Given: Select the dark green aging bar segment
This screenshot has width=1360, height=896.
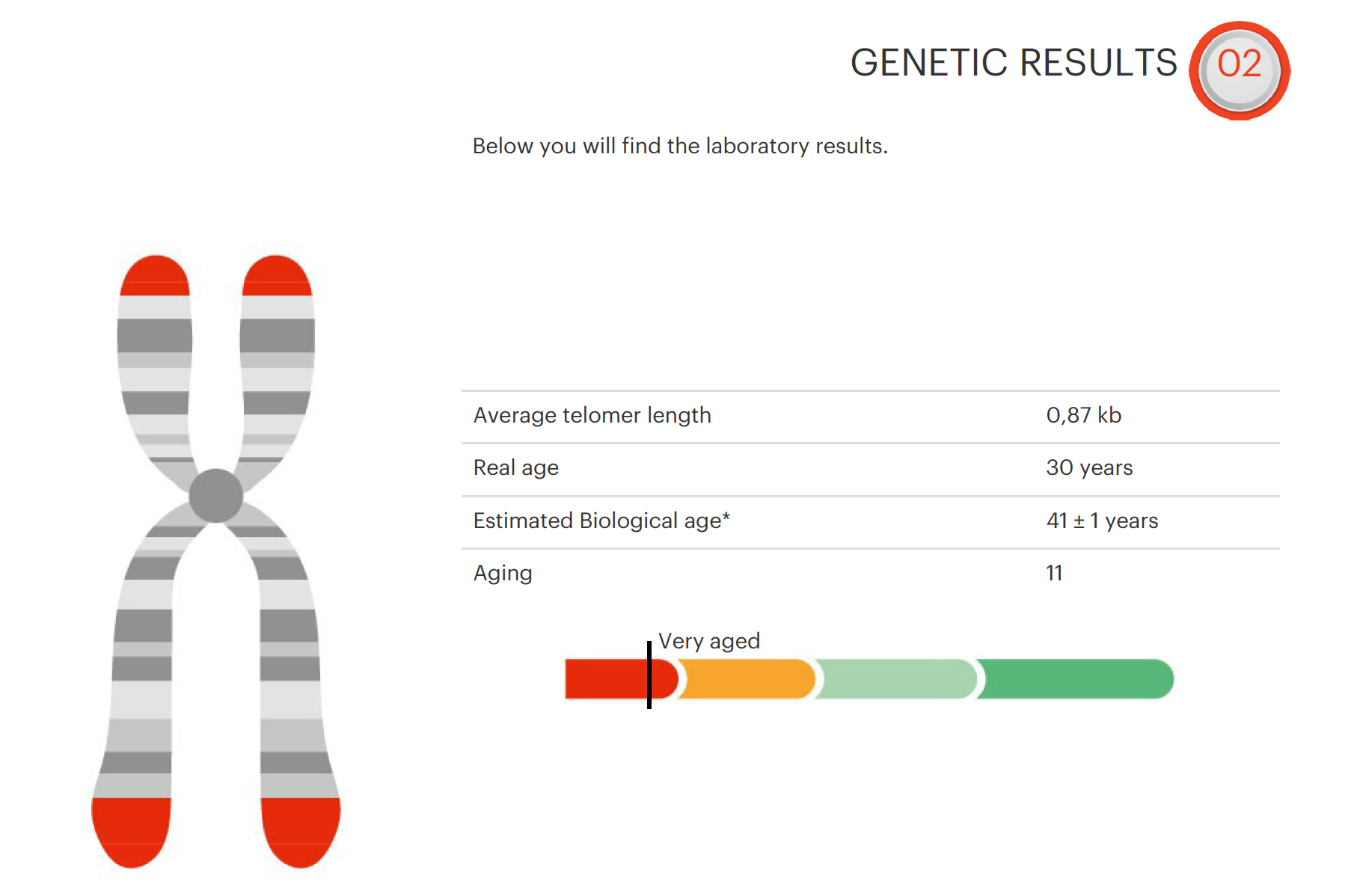Looking at the screenshot, I should pyautogui.click(x=1075, y=679).
